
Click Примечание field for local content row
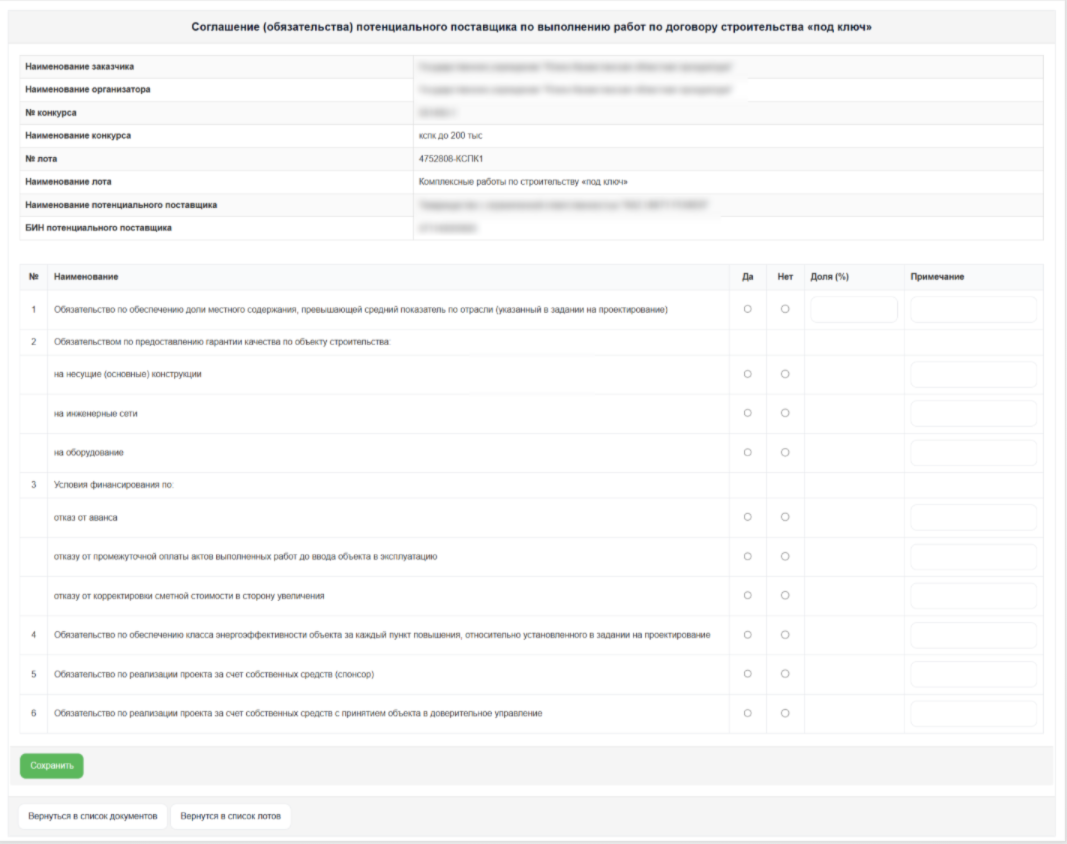(973, 310)
